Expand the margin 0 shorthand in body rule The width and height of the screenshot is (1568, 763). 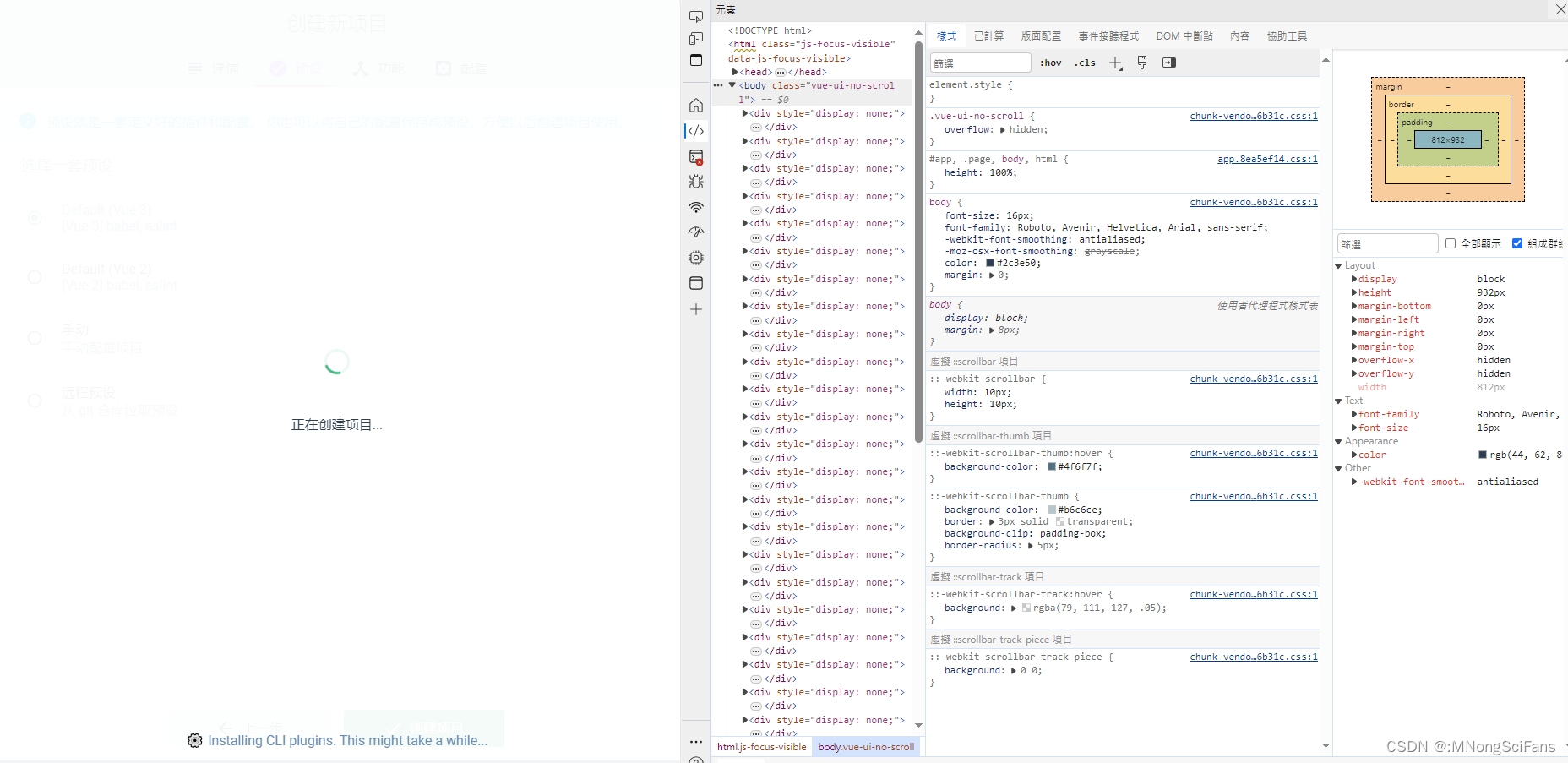coord(991,275)
